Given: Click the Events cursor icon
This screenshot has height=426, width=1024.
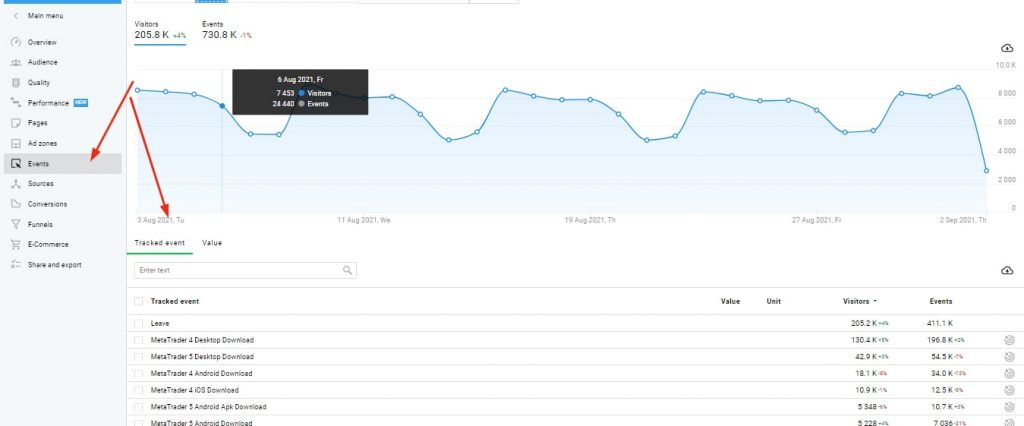Looking at the screenshot, I should pyautogui.click(x=16, y=164).
